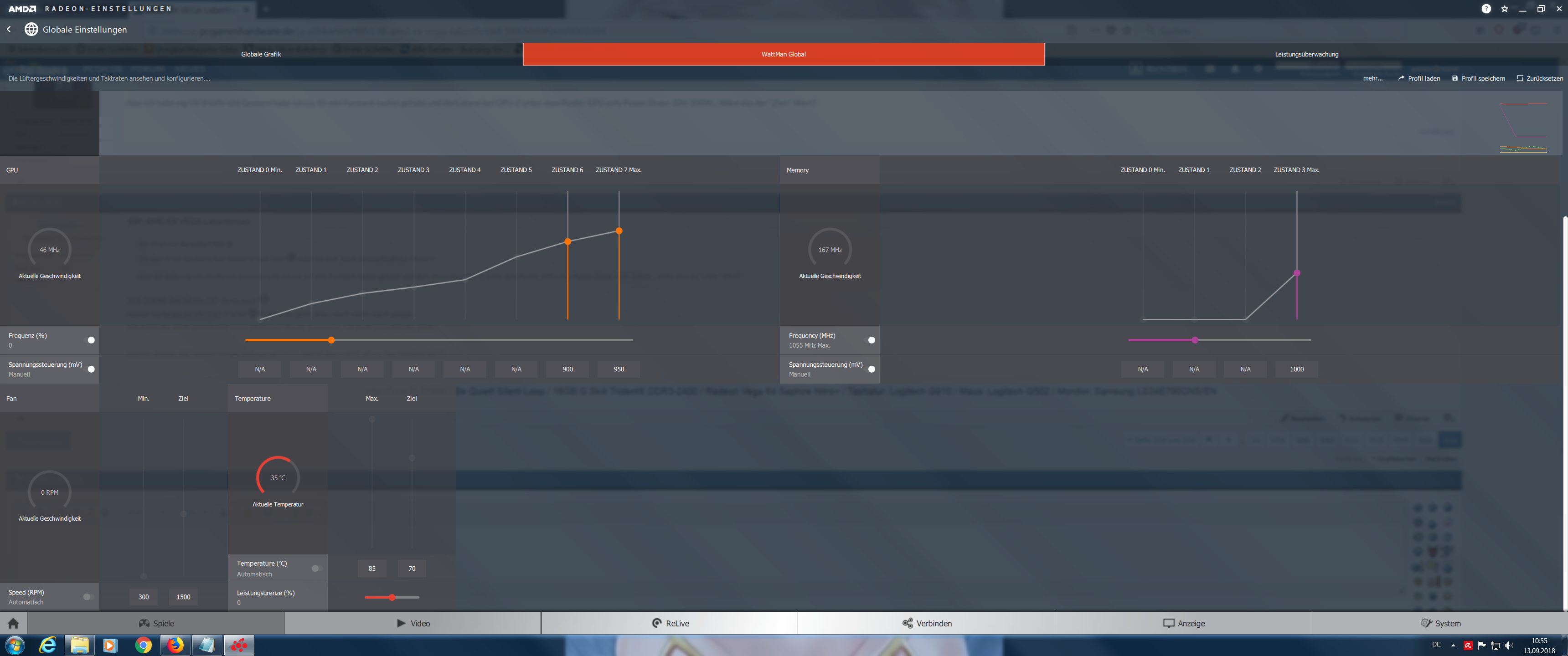Open Windows Explorer folder from the taskbar

point(80,645)
